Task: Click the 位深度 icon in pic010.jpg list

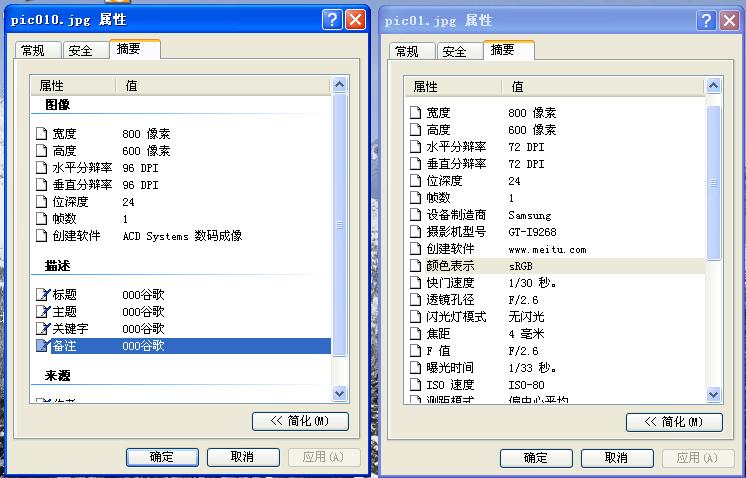Action: click(x=42, y=202)
